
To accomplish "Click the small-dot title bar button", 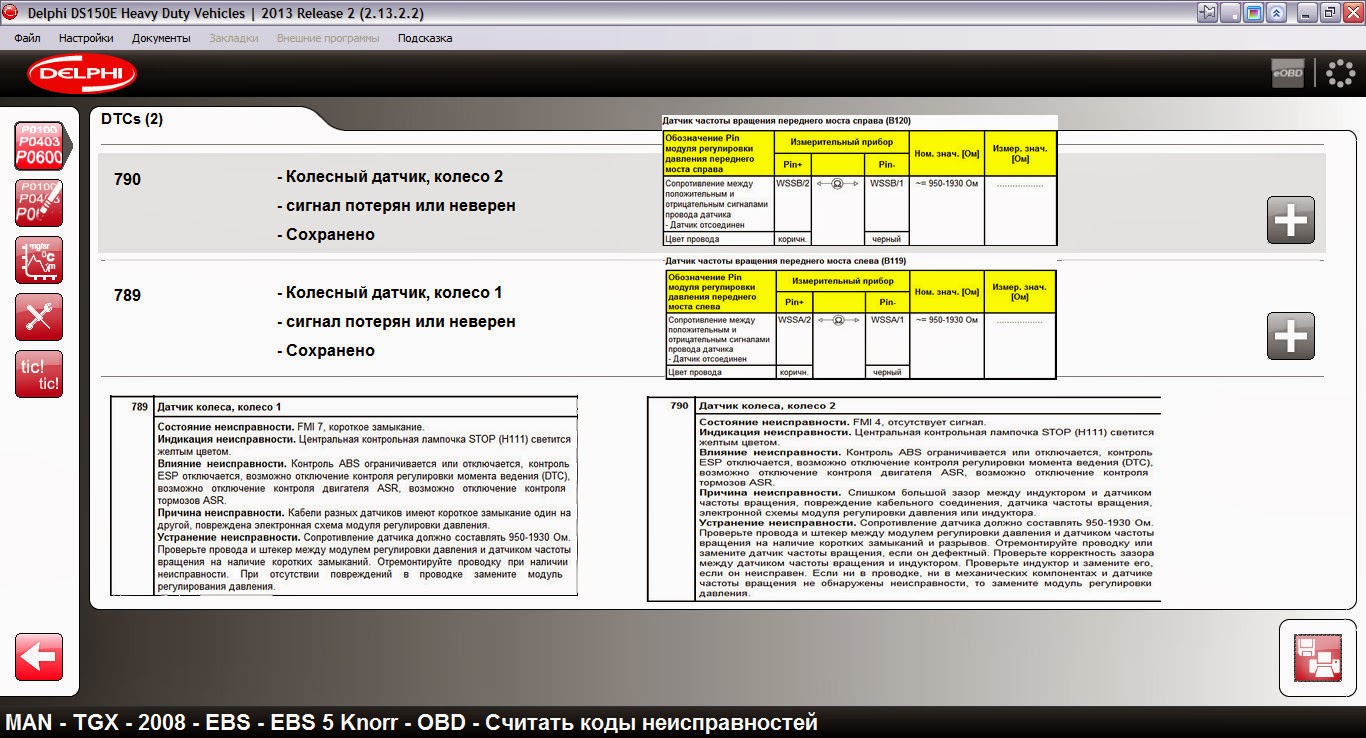I will [1232, 13].
